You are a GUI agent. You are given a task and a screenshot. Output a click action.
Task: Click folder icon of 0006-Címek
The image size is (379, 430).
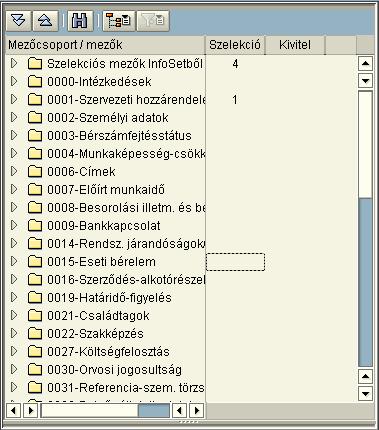(x=35, y=171)
